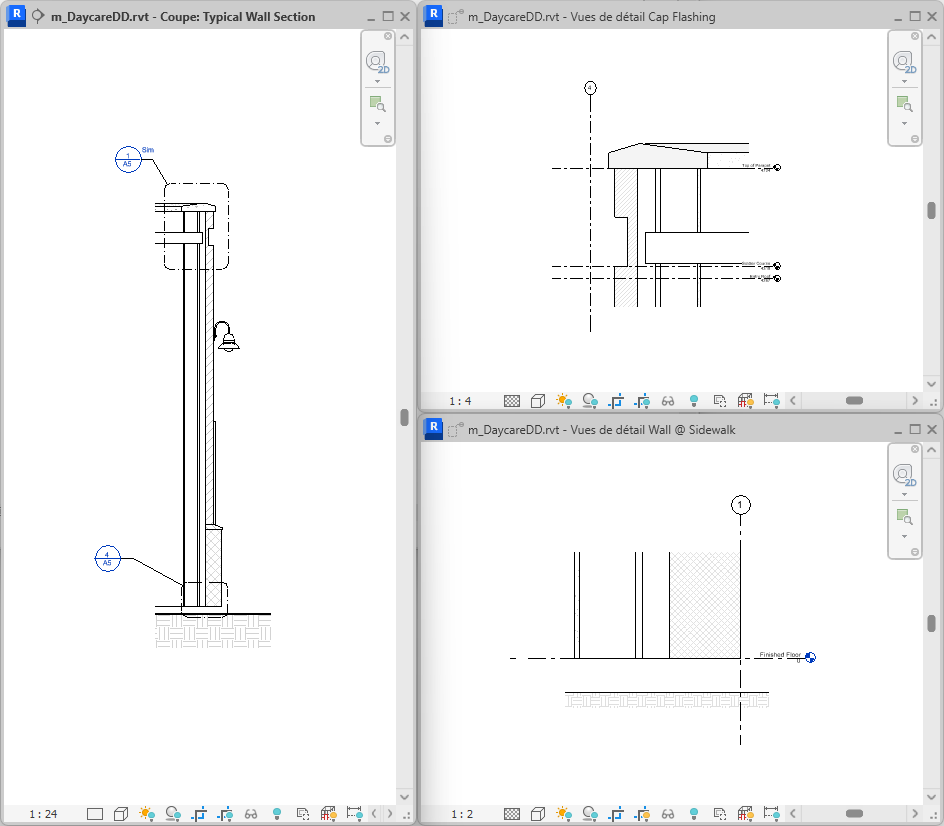Viewport: 944px width, 826px height.
Task: Reveal hidden elements in Cap Flashing view
Action: 694,401
